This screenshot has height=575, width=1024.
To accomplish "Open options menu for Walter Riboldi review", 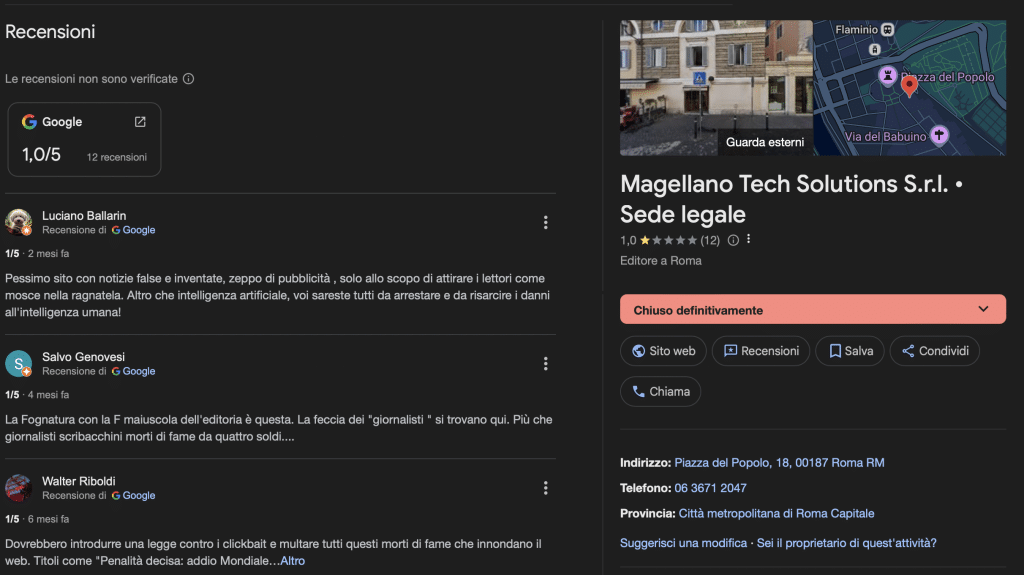I will [545, 488].
